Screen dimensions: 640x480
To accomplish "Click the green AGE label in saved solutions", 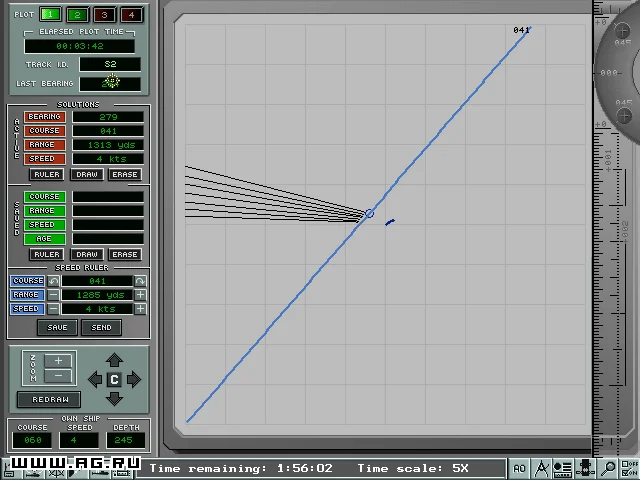I will 44,239.
